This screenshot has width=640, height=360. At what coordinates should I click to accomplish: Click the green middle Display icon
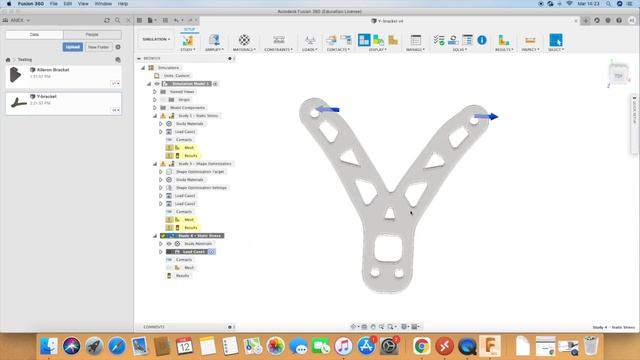pos(378,40)
